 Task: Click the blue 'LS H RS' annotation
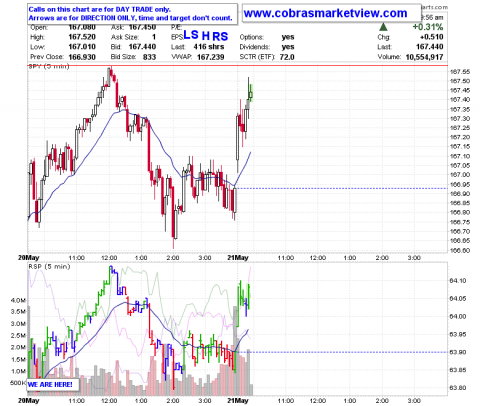click(206, 35)
